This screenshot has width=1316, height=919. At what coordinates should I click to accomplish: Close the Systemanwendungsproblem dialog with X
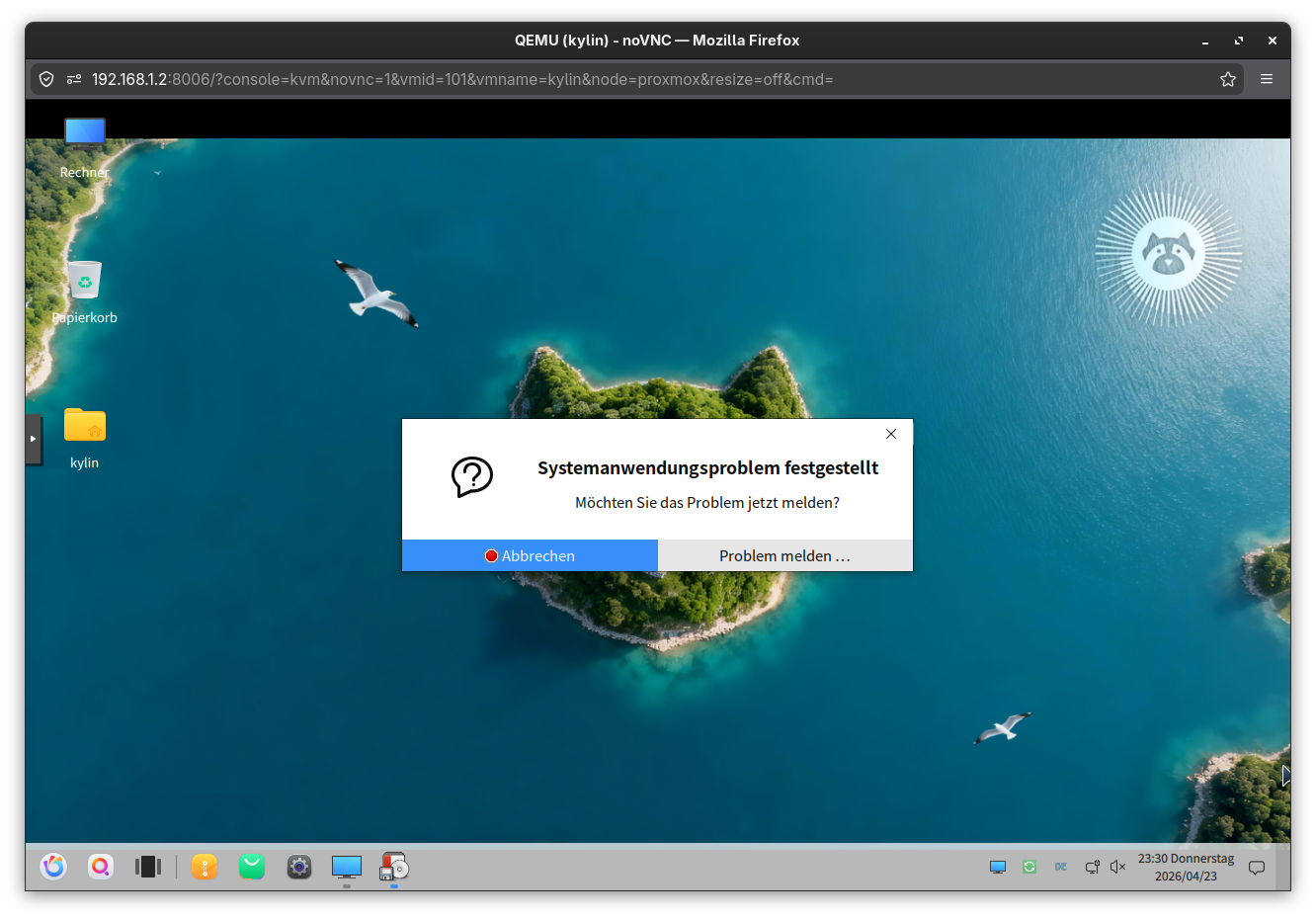tap(891, 434)
